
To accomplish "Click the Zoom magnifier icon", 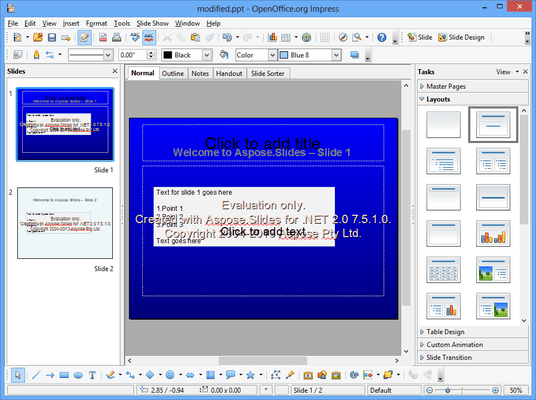I will tap(357, 37).
